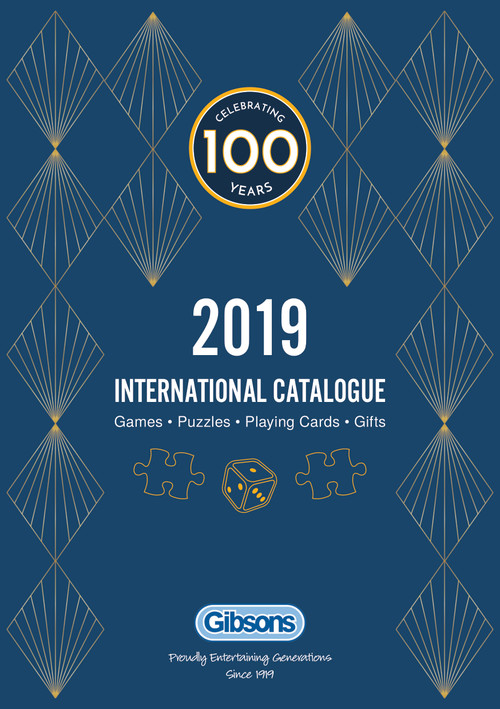Select the INTERNATIONAL CATALOGUE heading
This screenshot has width=500, height=709.
(250, 391)
